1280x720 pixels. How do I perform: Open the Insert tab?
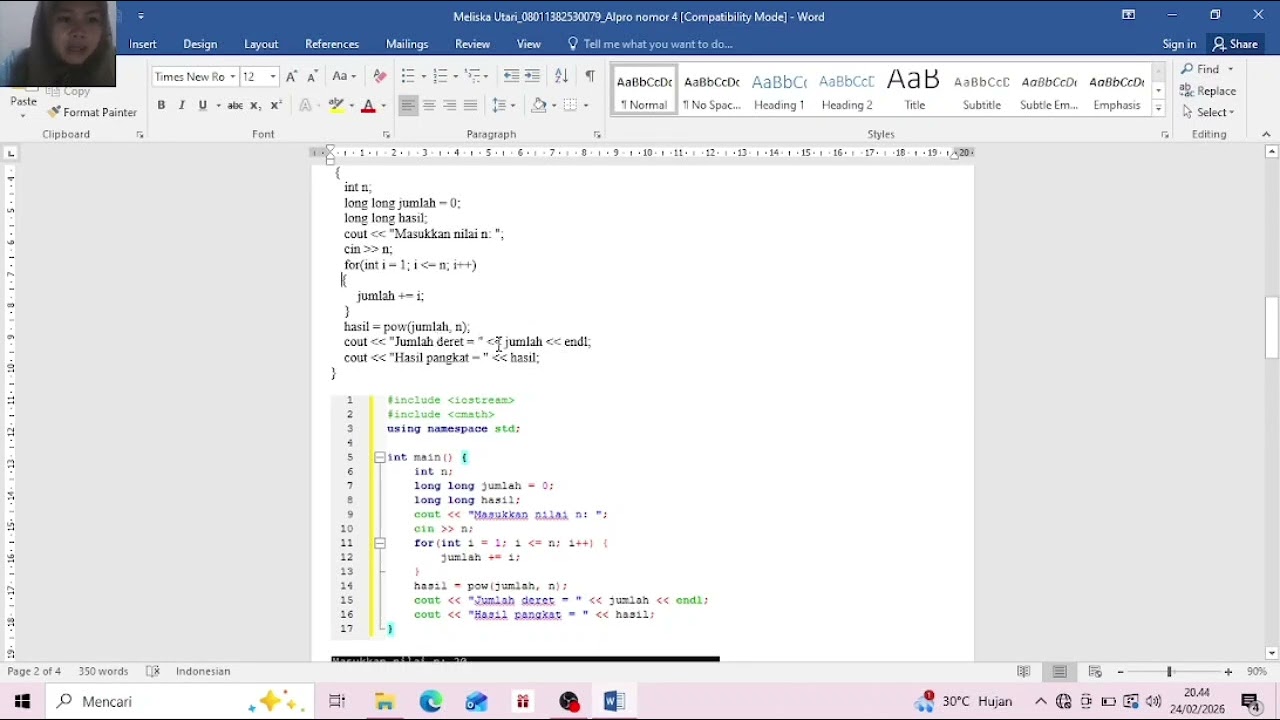click(x=143, y=44)
